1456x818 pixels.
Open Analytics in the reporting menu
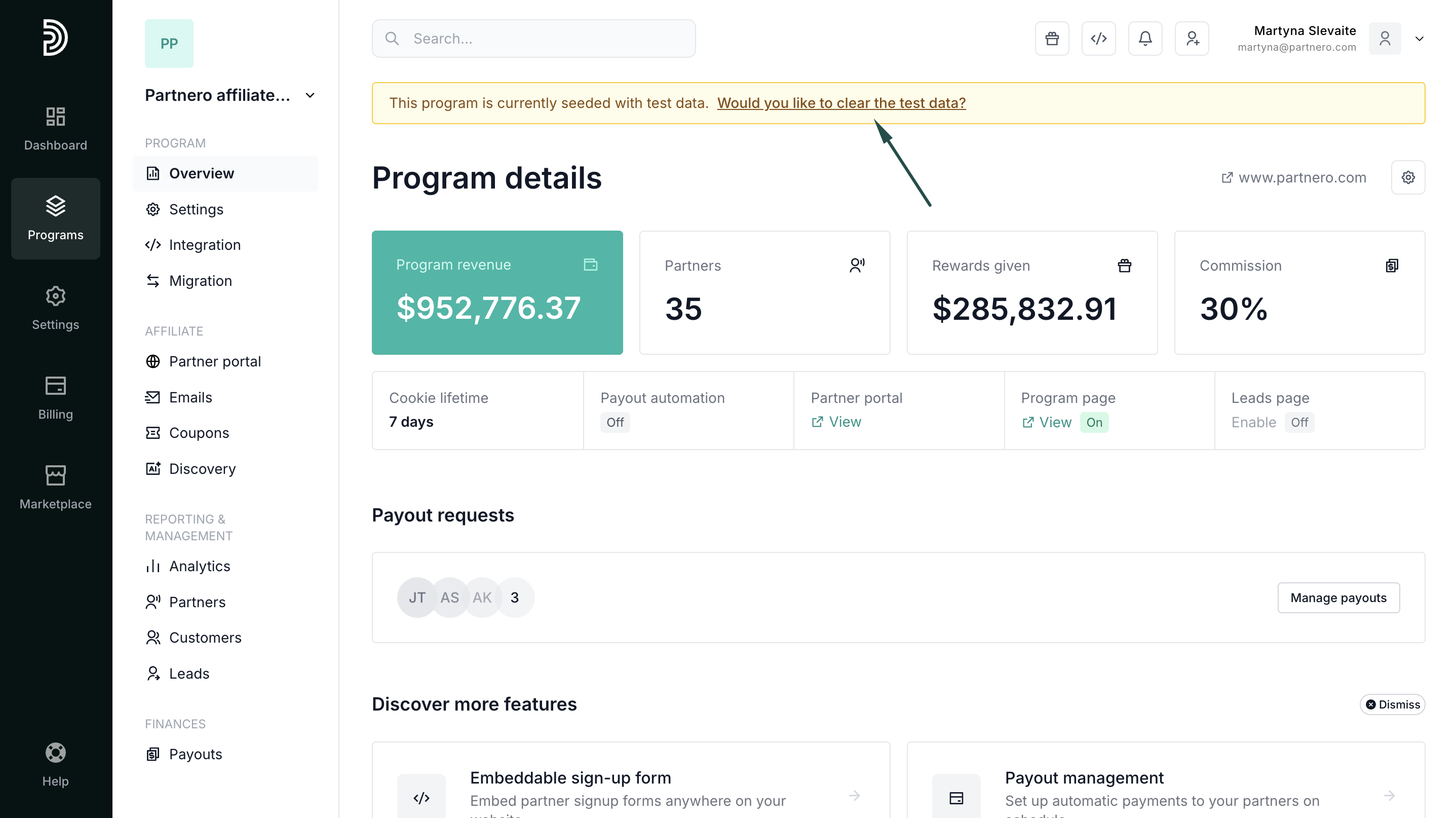pos(200,566)
